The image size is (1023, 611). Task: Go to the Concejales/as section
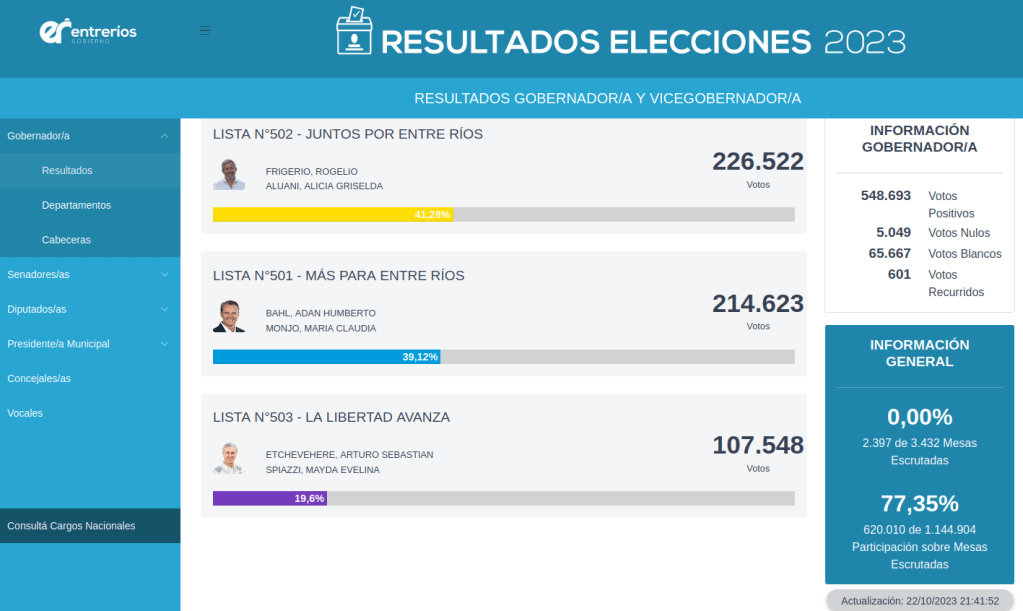tap(39, 379)
